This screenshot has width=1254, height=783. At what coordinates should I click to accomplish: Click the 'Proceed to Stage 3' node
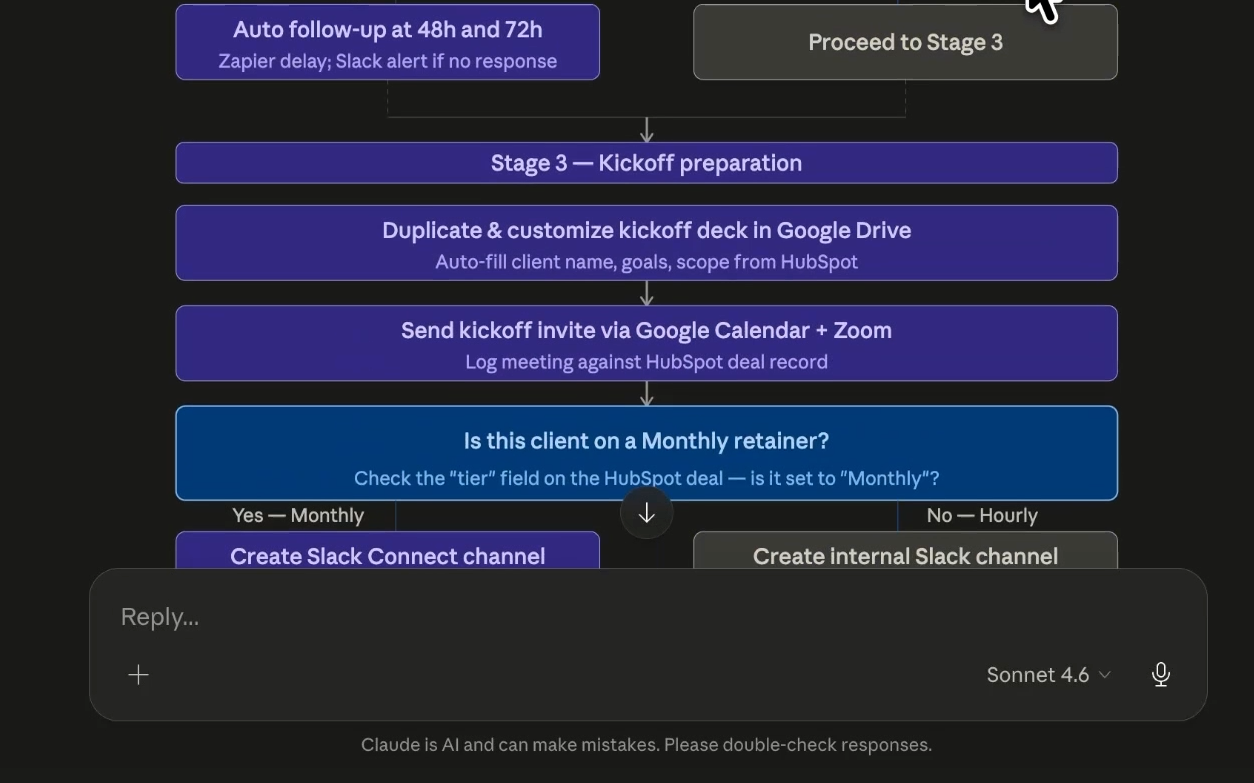[904, 42]
